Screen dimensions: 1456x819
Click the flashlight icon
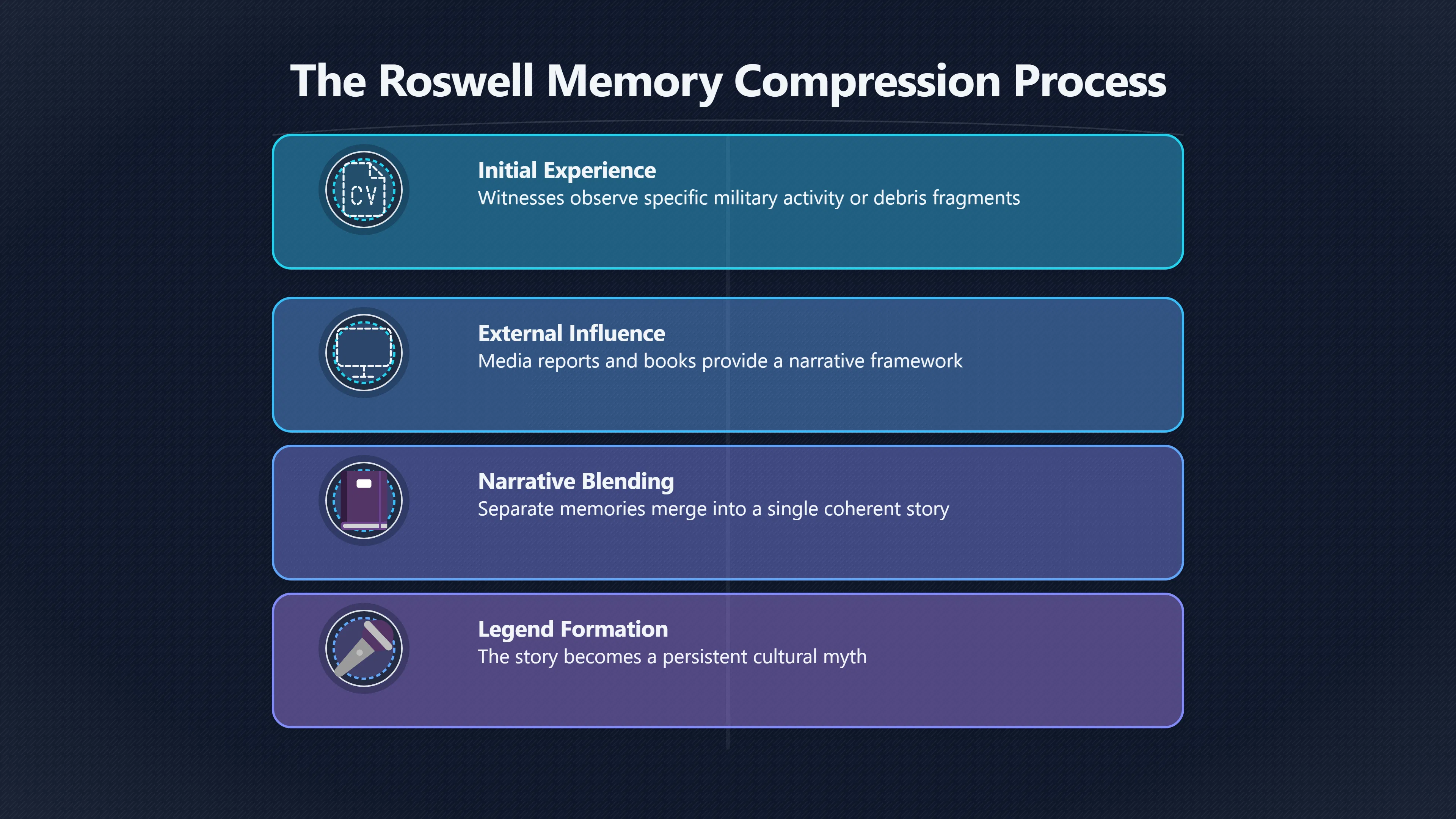tap(364, 648)
